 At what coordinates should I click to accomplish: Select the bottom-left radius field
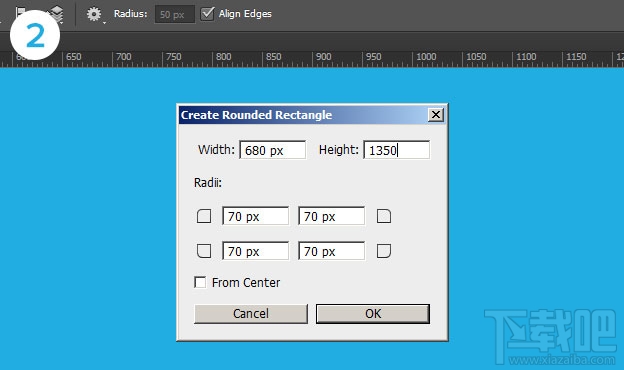(255, 251)
